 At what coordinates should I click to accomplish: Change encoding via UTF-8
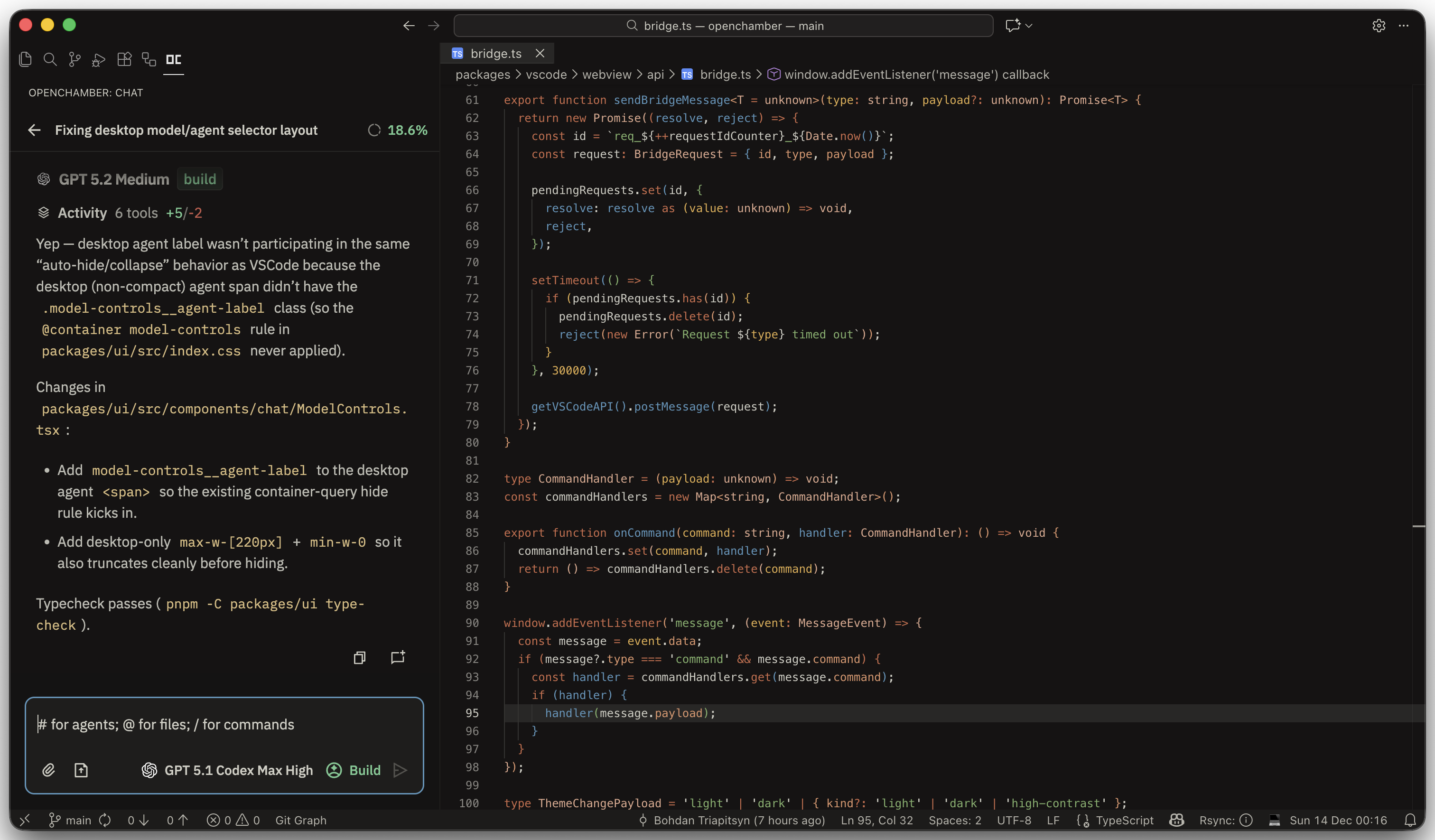(1014, 820)
